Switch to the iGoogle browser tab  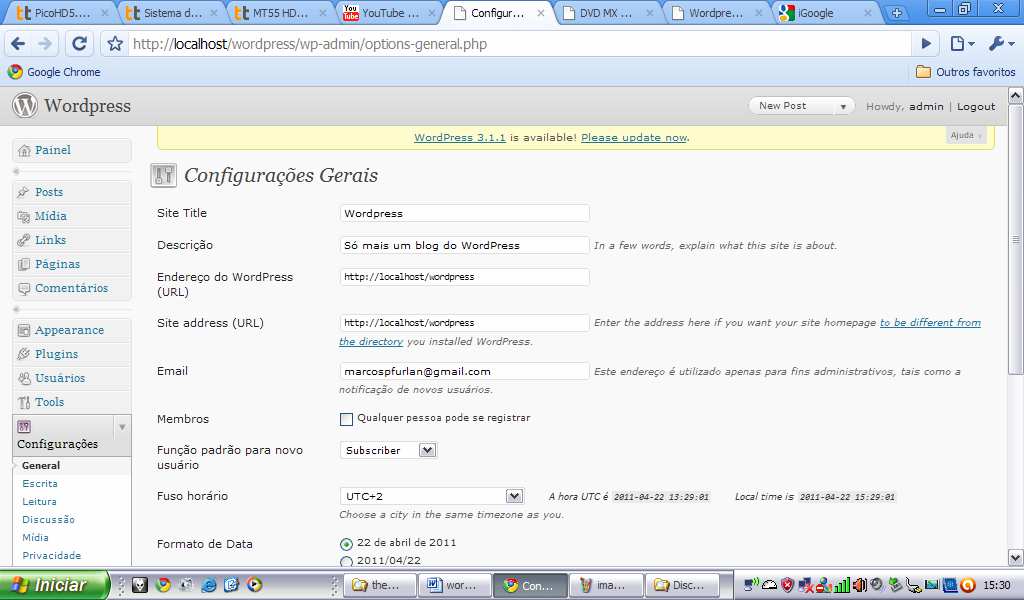coord(826,12)
